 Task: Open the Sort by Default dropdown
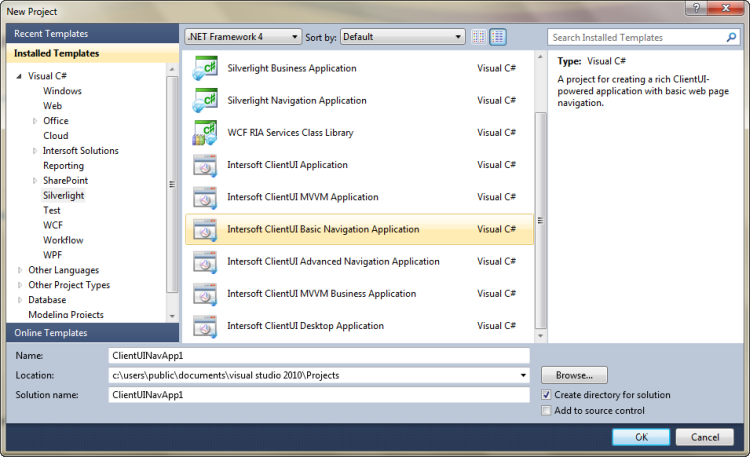coord(403,37)
